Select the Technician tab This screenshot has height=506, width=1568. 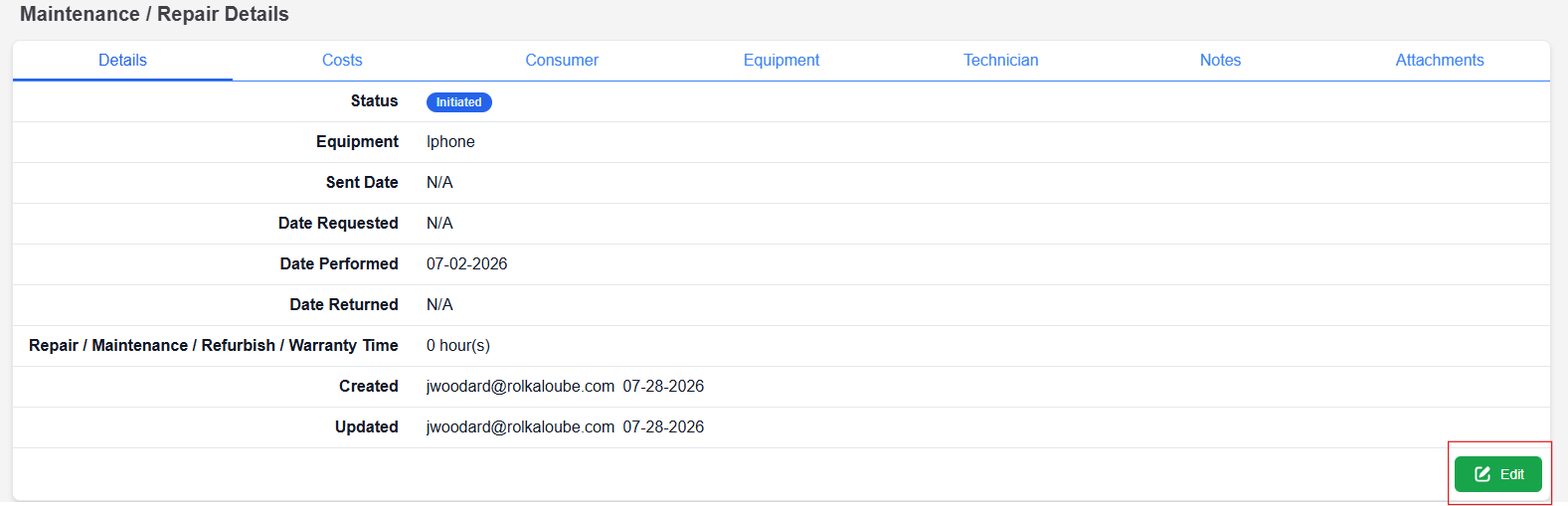coord(1000,60)
